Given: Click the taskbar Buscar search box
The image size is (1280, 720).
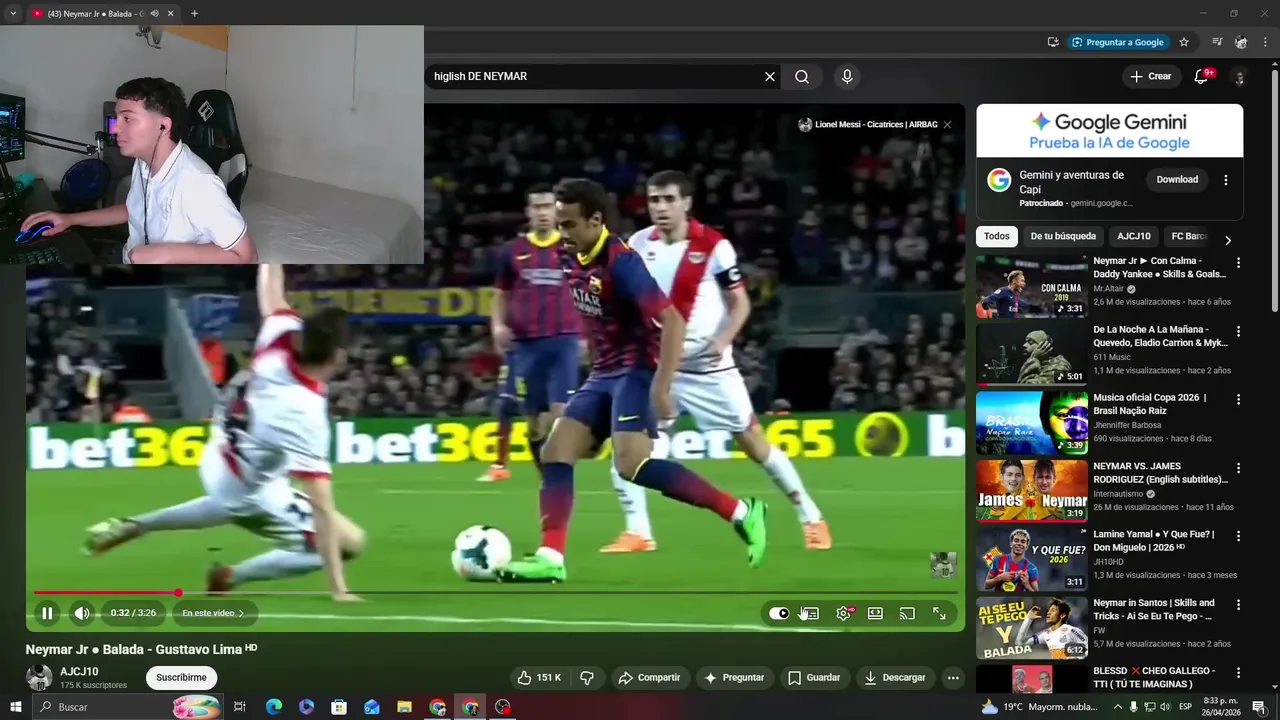Looking at the screenshot, I should [128, 707].
